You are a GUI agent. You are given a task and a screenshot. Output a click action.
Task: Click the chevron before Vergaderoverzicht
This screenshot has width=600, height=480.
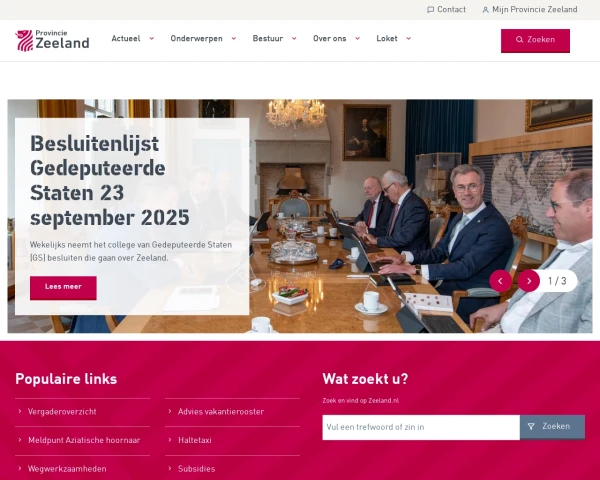click(20, 411)
